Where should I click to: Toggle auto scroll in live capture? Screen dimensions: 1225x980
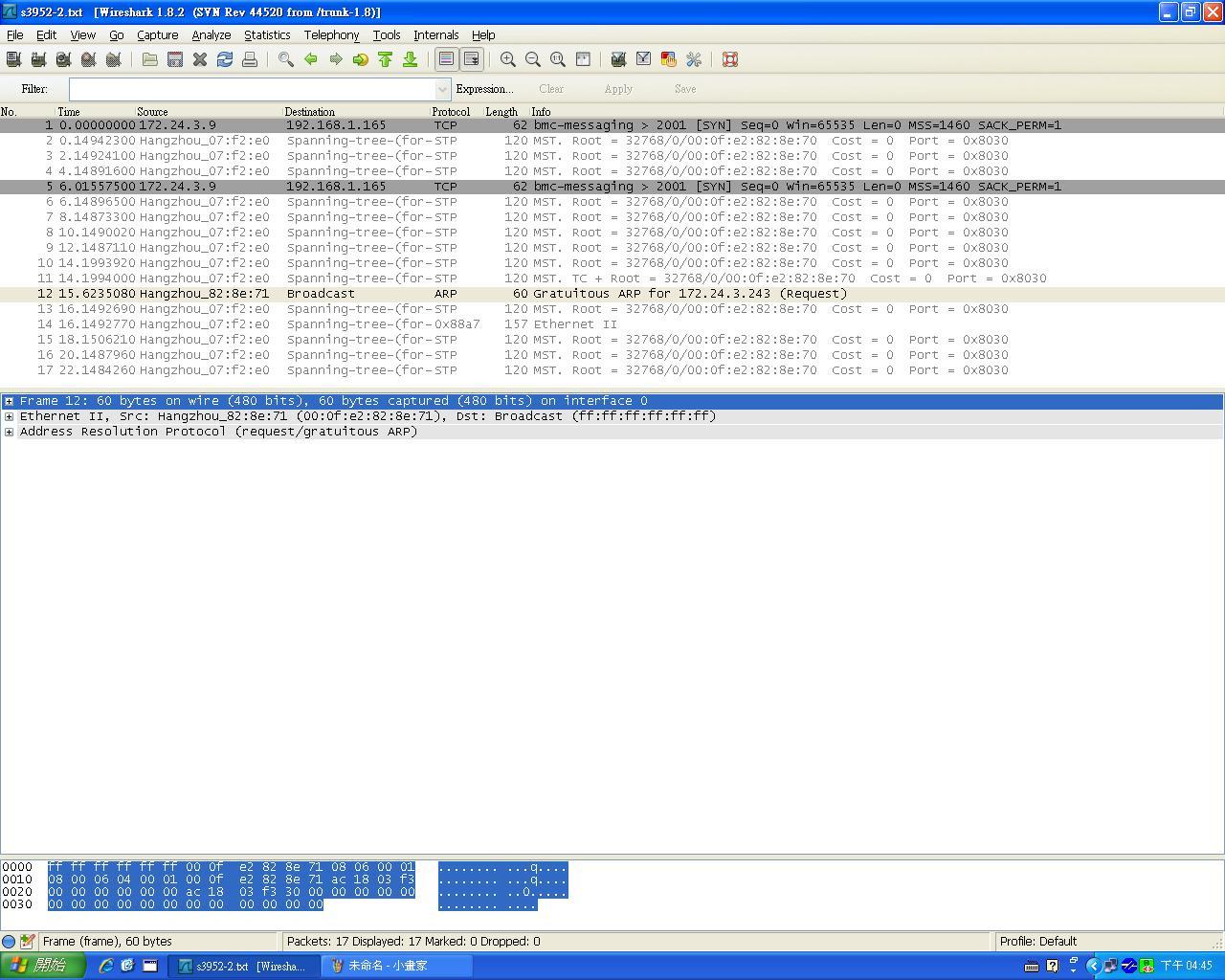click(471, 59)
